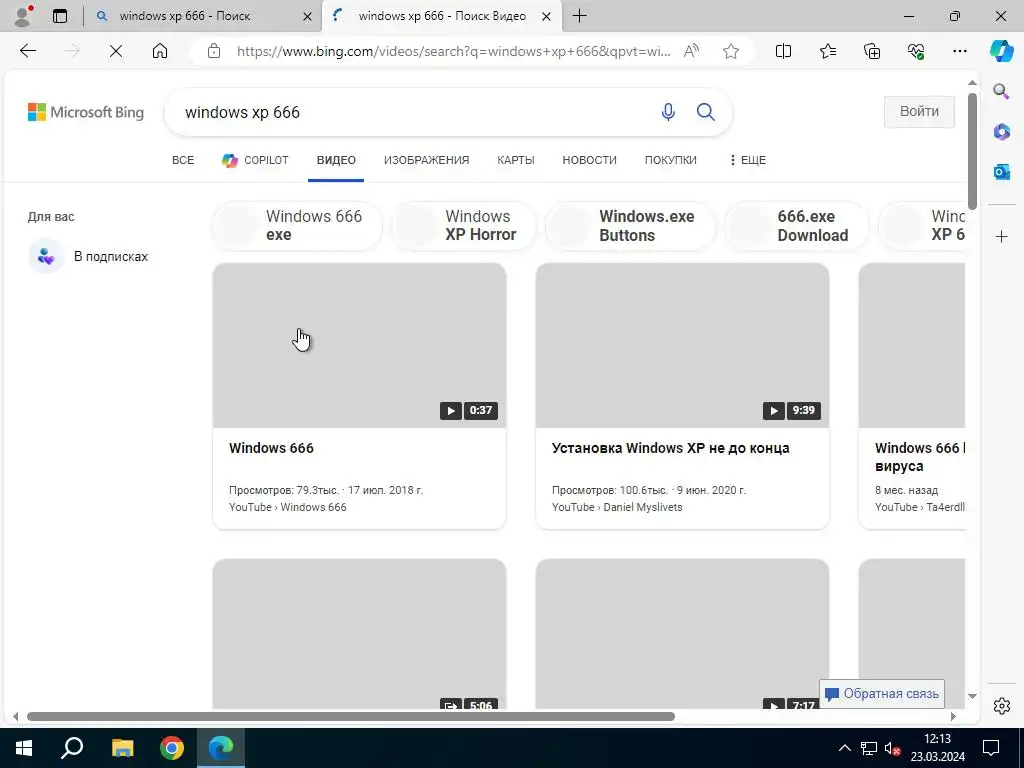Open the Favorites list
The image size is (1024, 768).
click(x=827, y=51)
